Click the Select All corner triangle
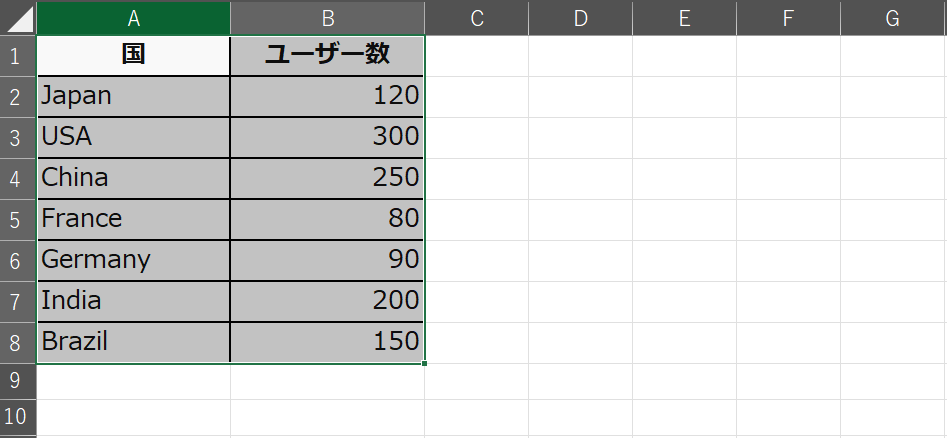 (18, 18)
